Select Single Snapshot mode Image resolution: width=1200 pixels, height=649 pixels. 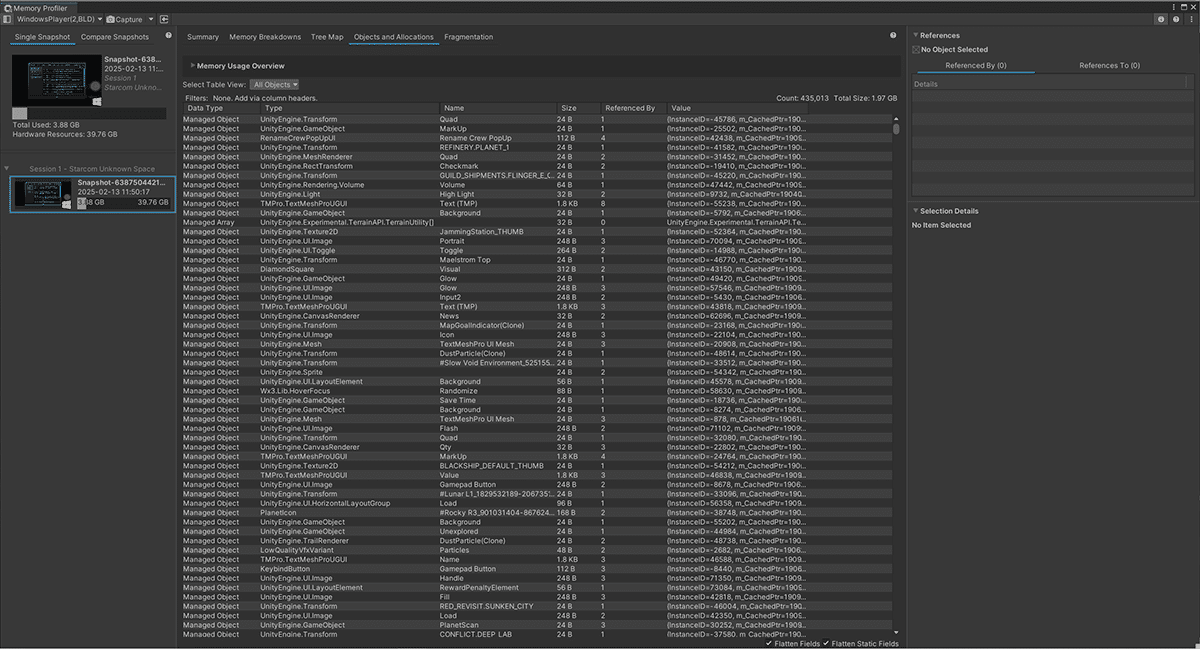coord(42,37)
